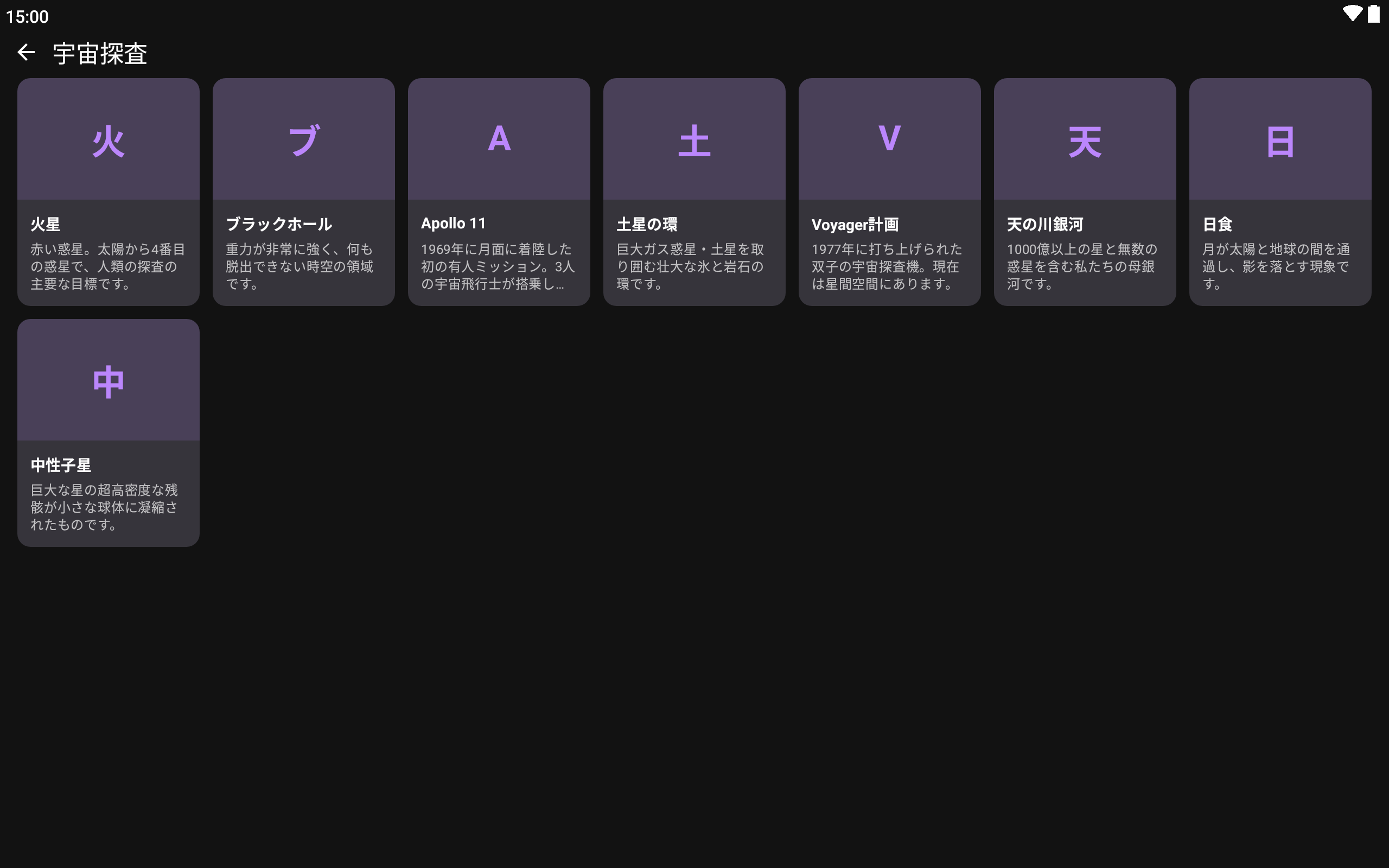Select the 土星の環 card title
This screenshot has width=1389, height=868.
point(647,224)
